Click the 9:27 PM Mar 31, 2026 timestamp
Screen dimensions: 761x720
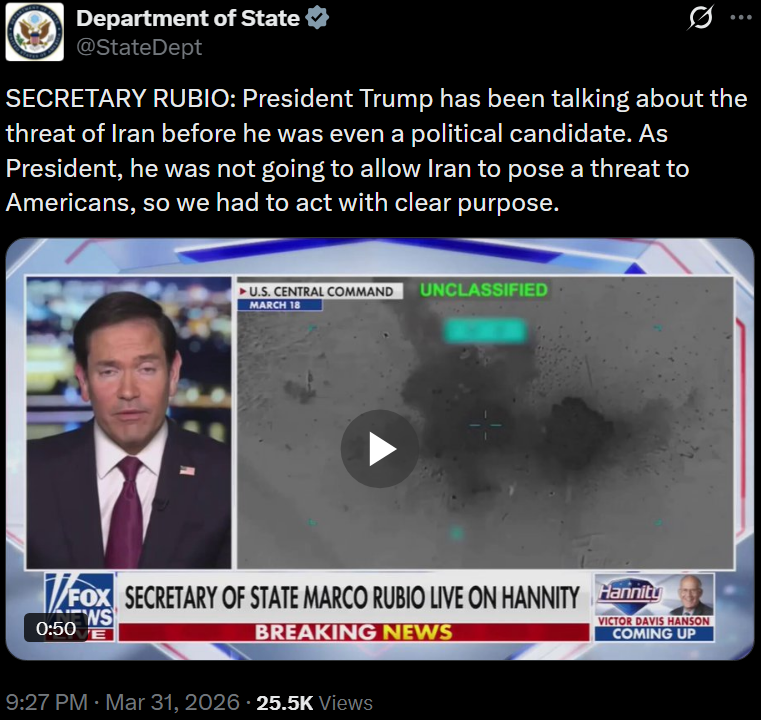click(123, 703)
